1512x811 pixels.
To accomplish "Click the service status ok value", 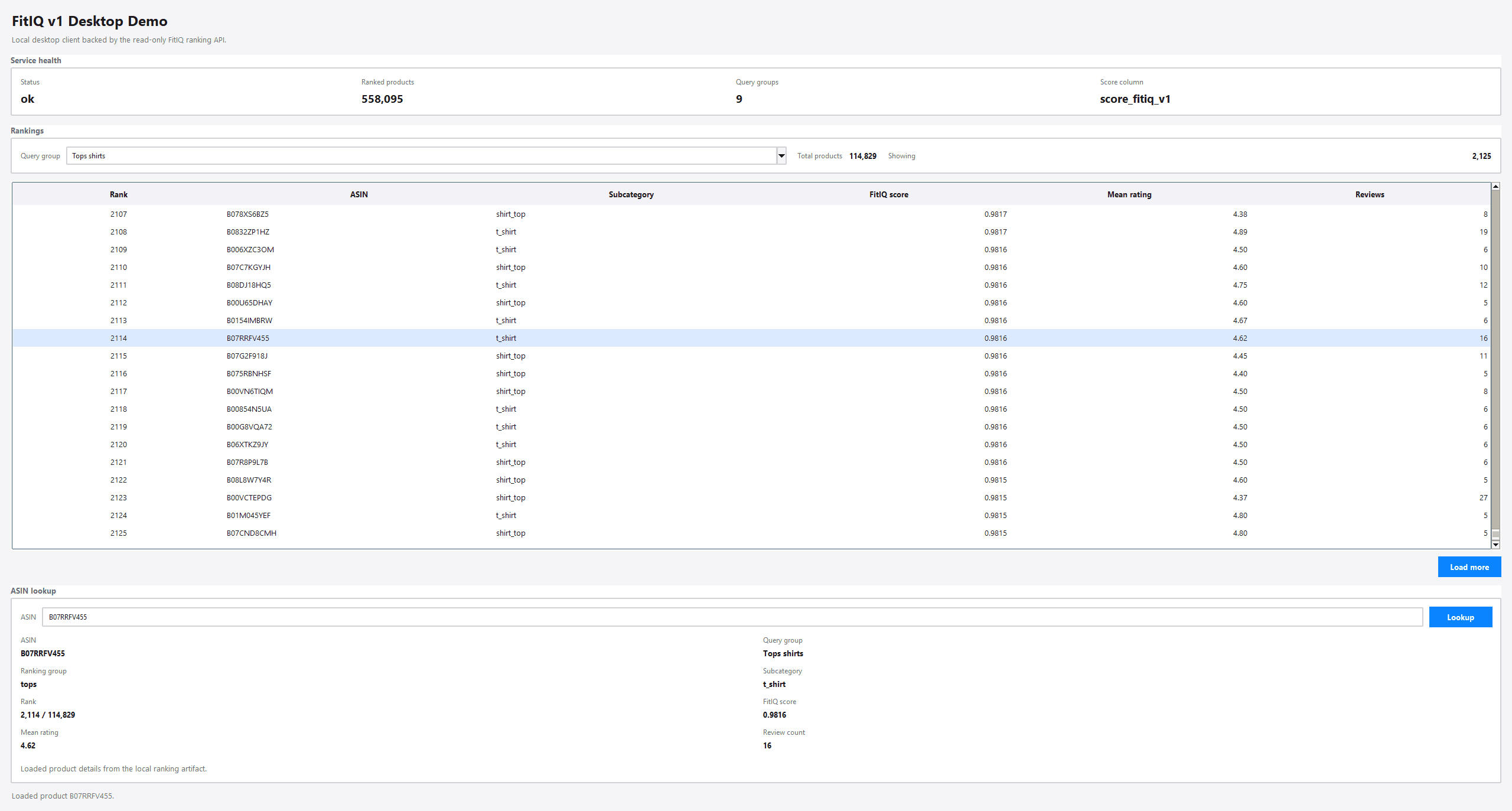I will coord(27,99).
